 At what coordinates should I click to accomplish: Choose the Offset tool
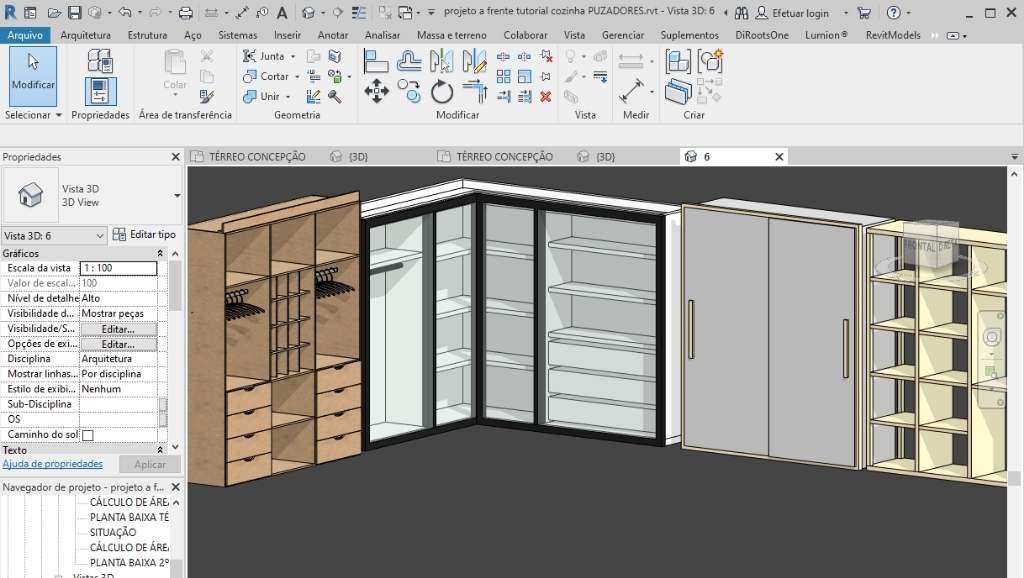coord(409,61)
